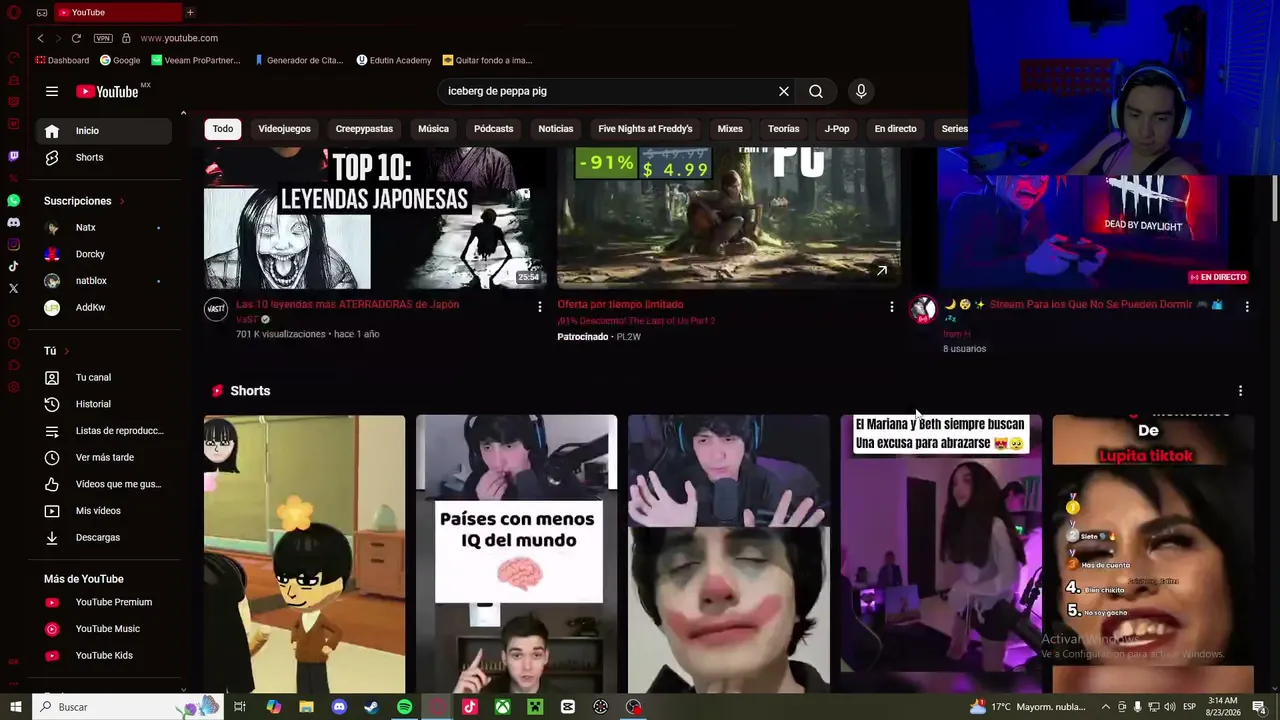Click the magnifying glass search button

coord(816,91)
